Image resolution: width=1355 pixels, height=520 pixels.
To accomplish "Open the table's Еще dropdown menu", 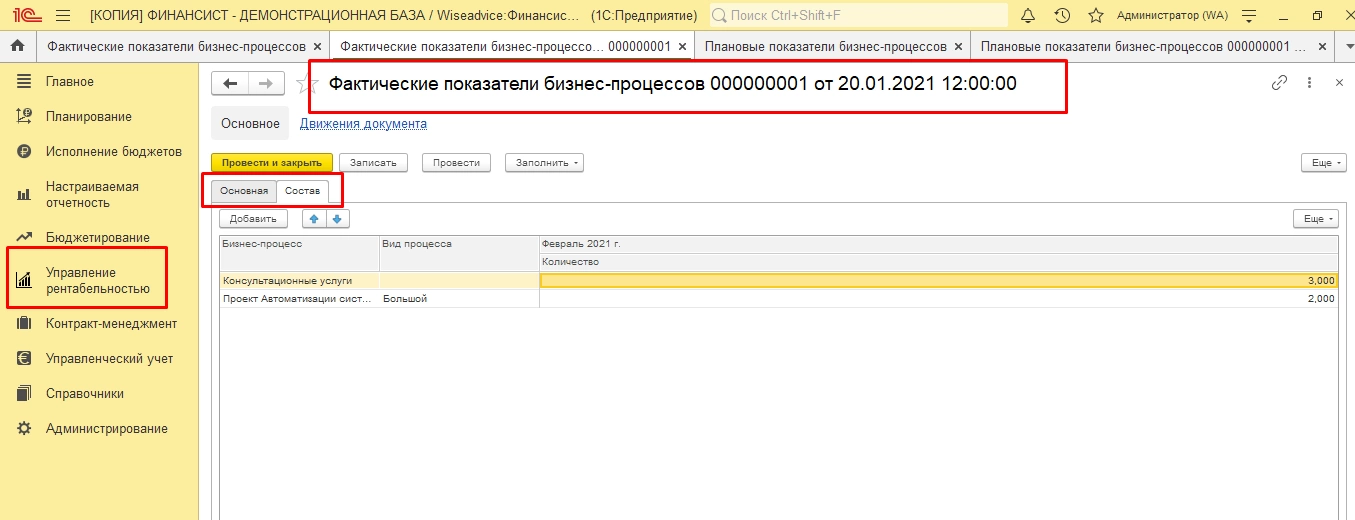I will 1315,218.
